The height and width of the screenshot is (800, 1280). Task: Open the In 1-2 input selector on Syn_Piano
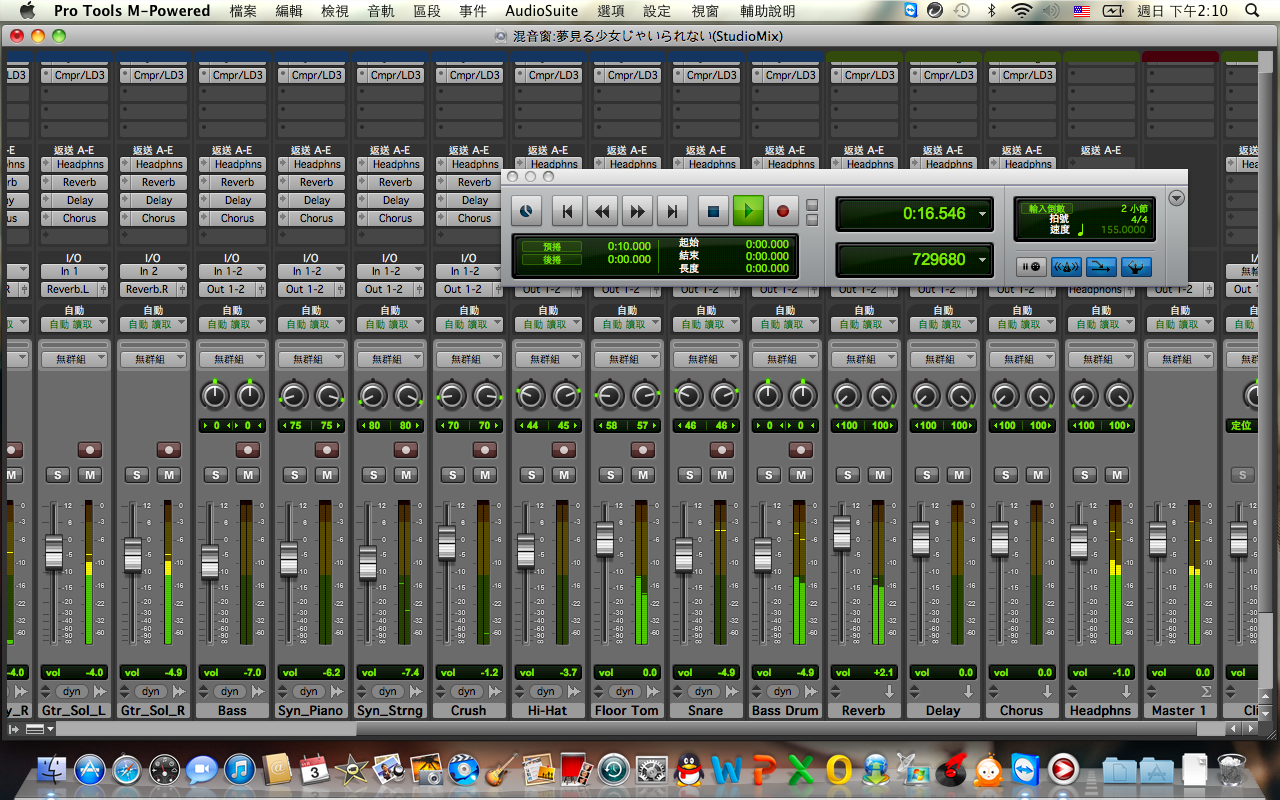point(311,271)
